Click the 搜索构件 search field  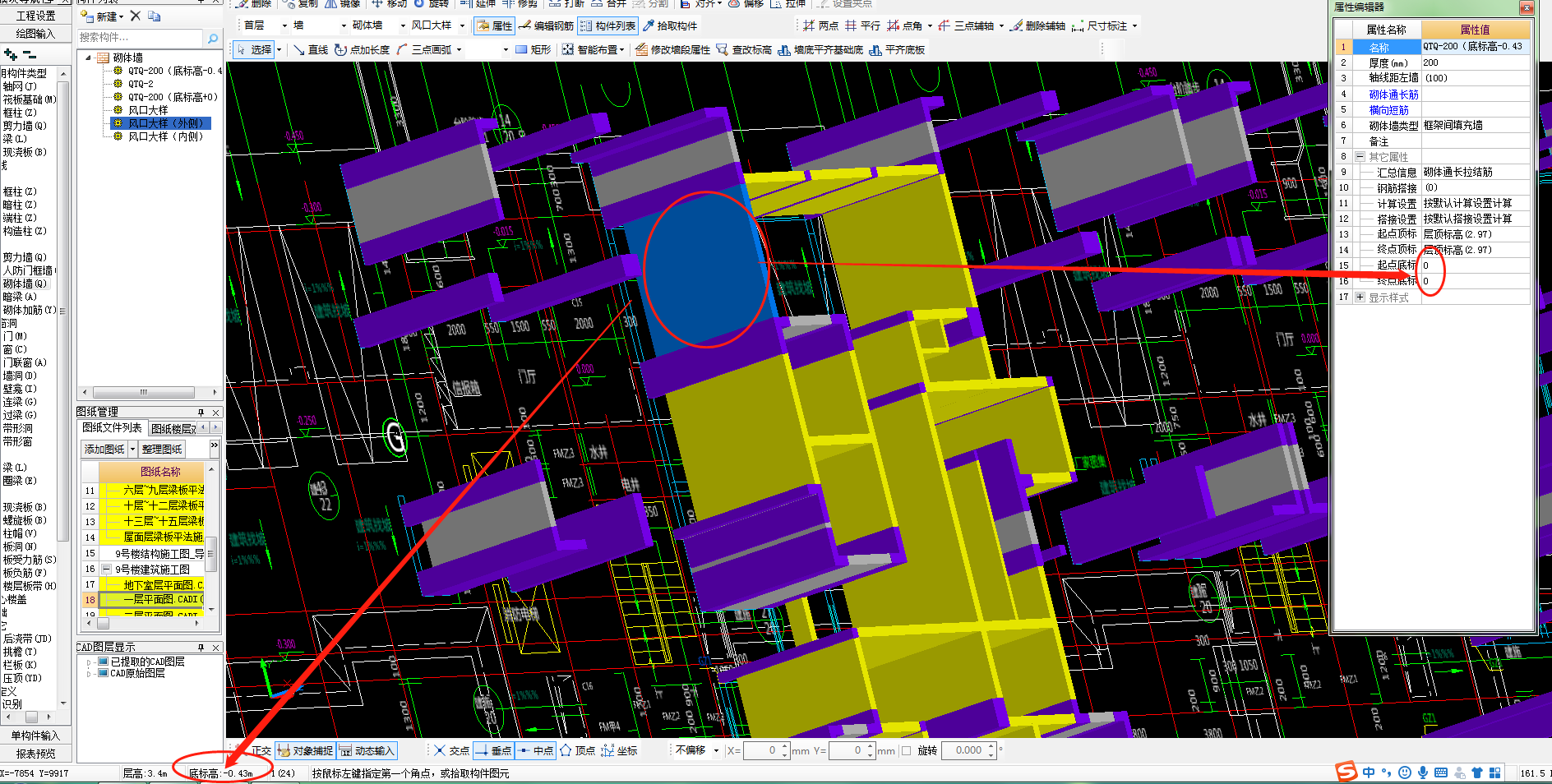(x=140, y=38)
